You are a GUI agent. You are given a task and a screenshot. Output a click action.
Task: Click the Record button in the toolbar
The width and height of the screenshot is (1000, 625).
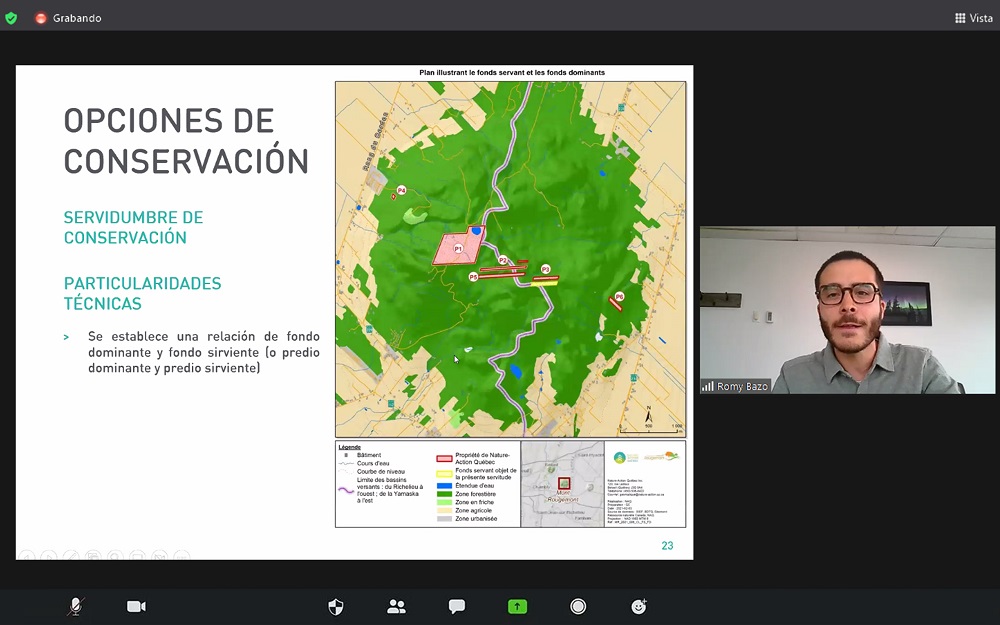point(578,606)
